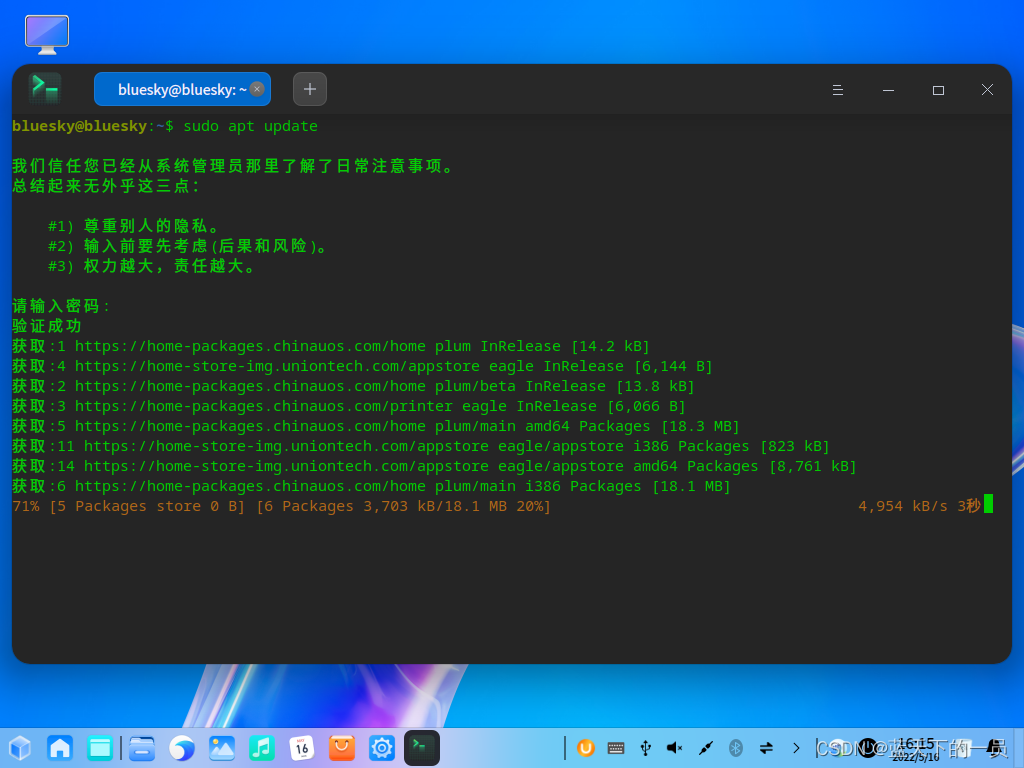Open the launcher cube icon in dock

tap(20, 748)
